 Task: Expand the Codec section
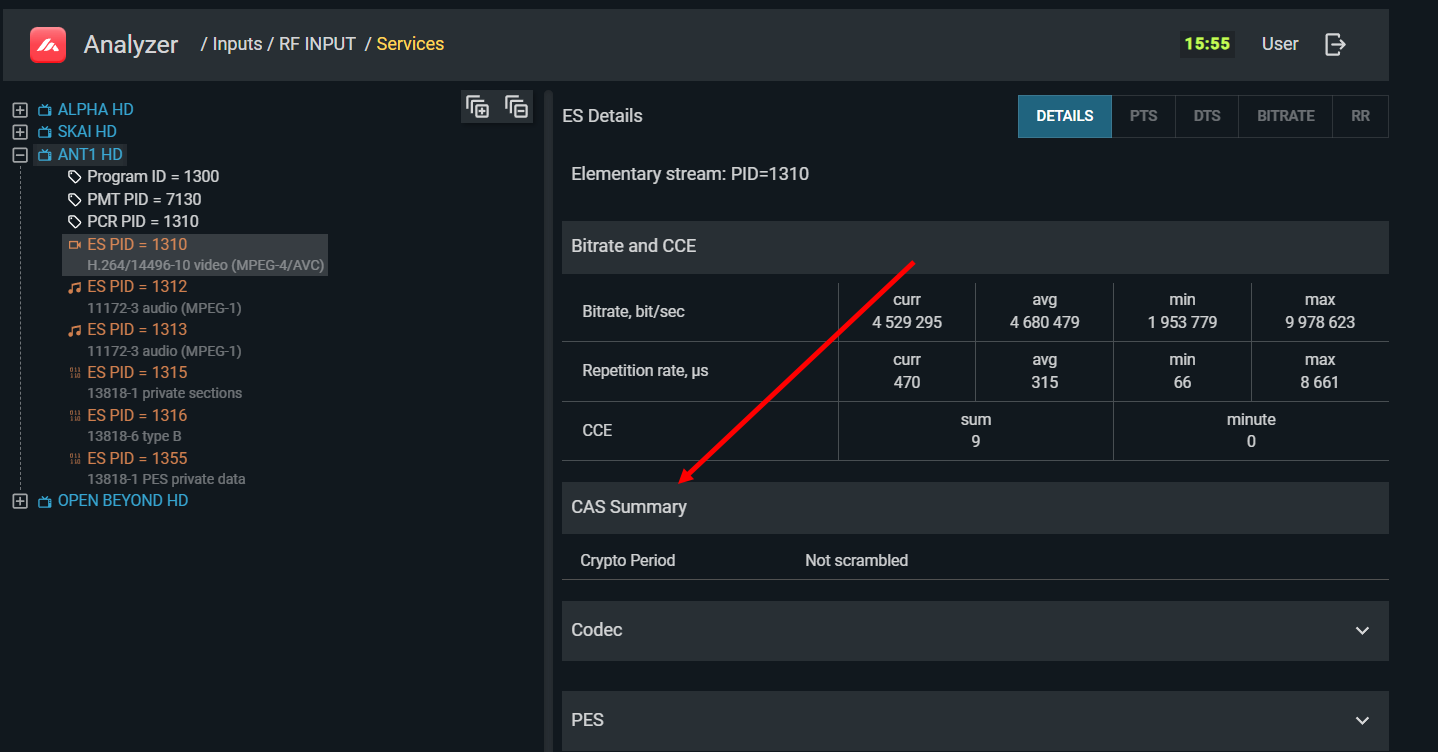(1361, 631)
